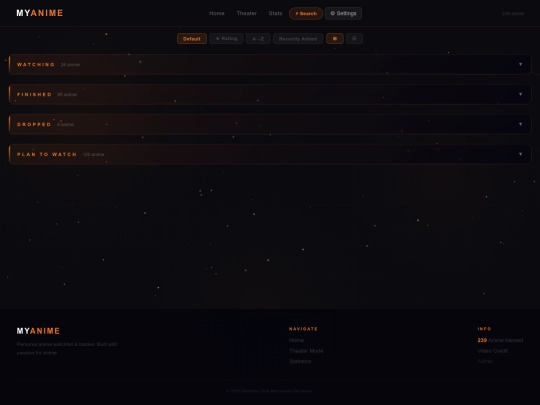Screen dimensions: 540x405
Task: Click the MYANIME logo in the header
Action: [x=40, y=13]
